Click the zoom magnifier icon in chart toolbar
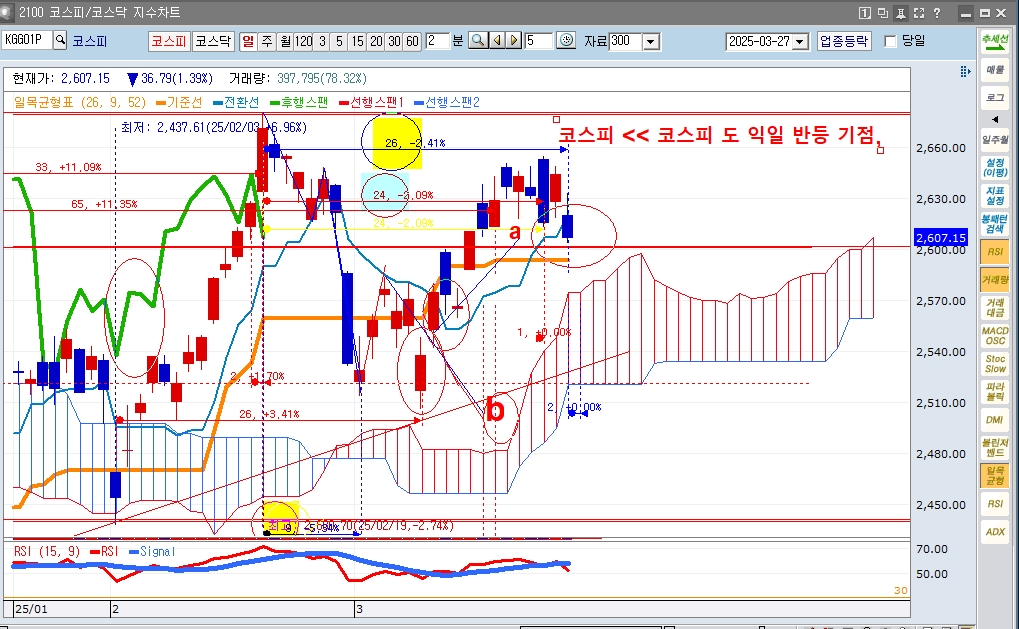Image resolution: width=1019 pixels, height=629 pixels. (x=478, y=40)
